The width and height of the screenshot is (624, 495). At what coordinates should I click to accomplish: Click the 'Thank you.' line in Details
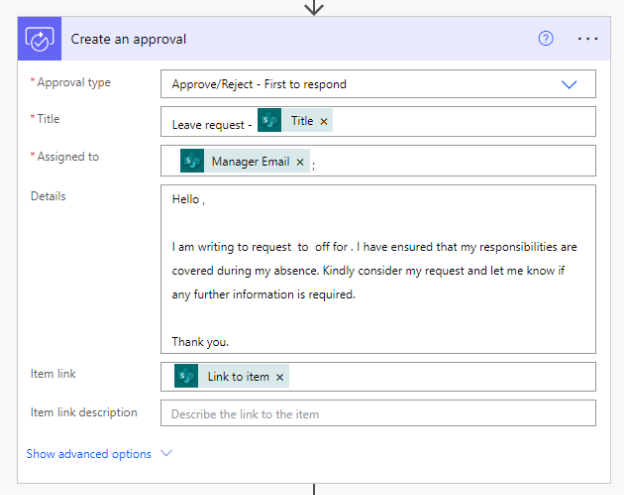200,342
